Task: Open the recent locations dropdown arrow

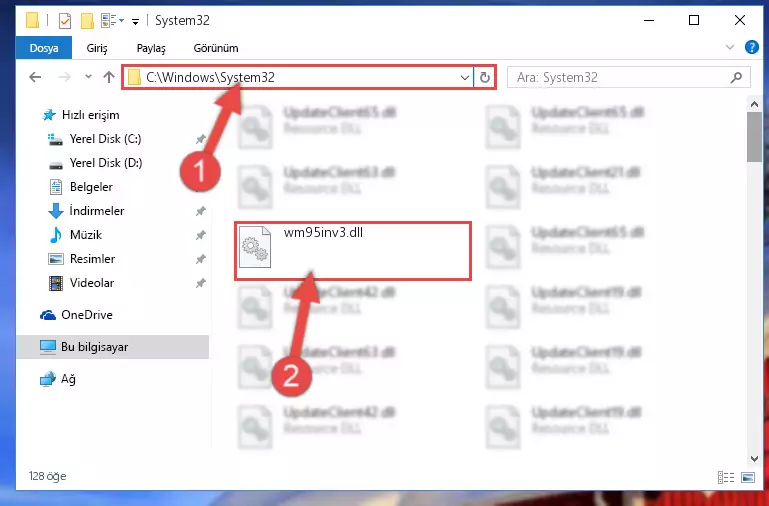Action: (x=88, y=77)
